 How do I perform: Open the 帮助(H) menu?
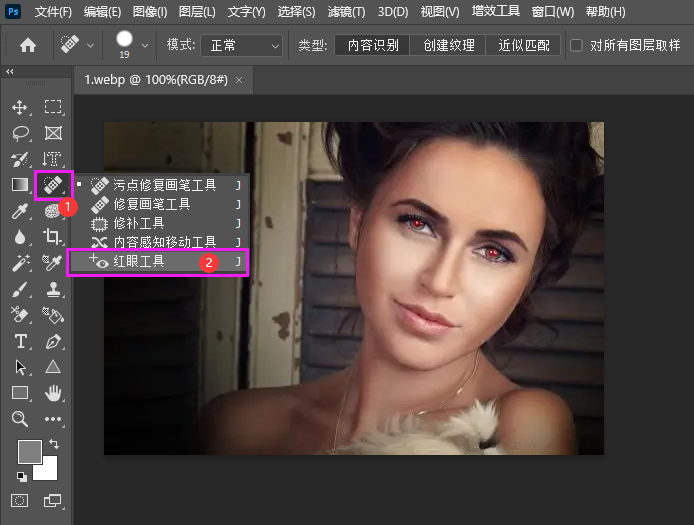(x=605, y=12)
